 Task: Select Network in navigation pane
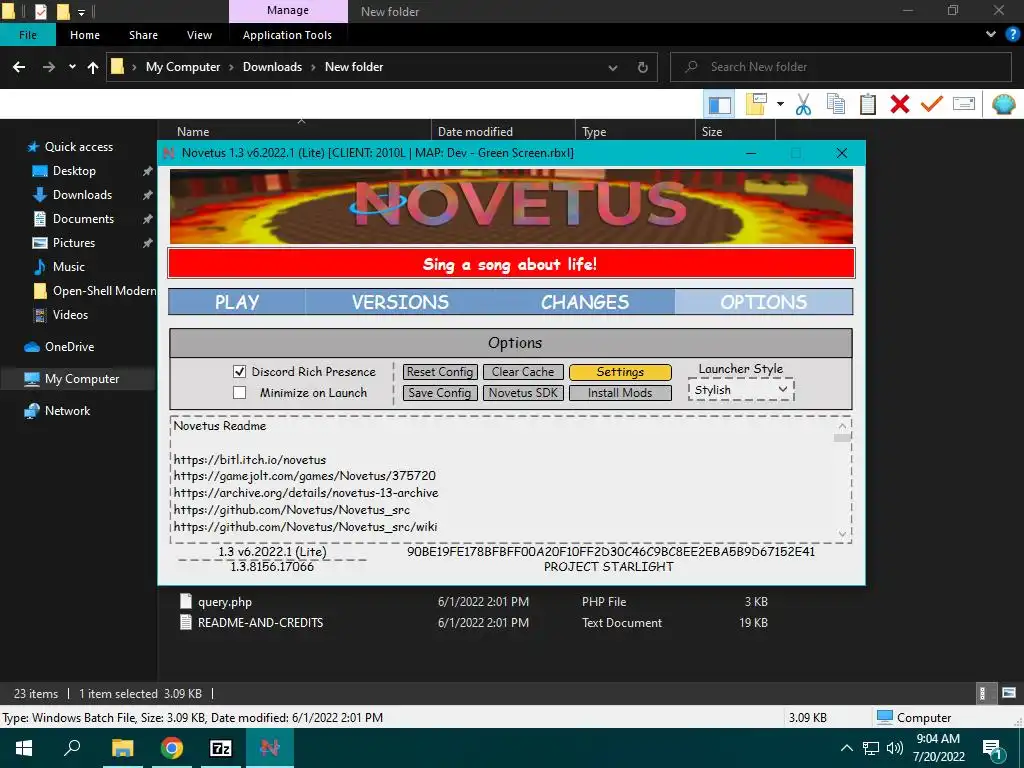pyautogui.click(x=67, y=411)
